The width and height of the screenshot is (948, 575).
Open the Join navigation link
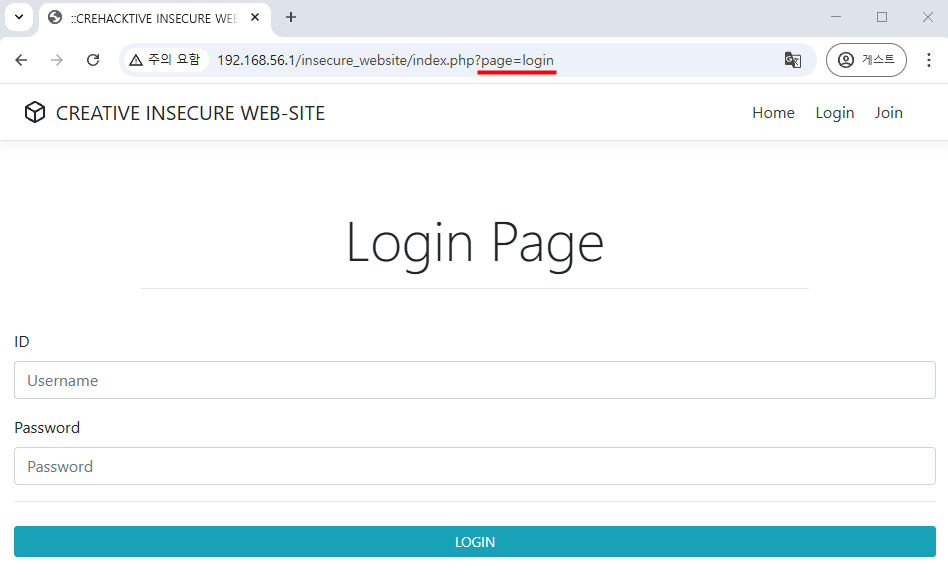pos(888,113)
